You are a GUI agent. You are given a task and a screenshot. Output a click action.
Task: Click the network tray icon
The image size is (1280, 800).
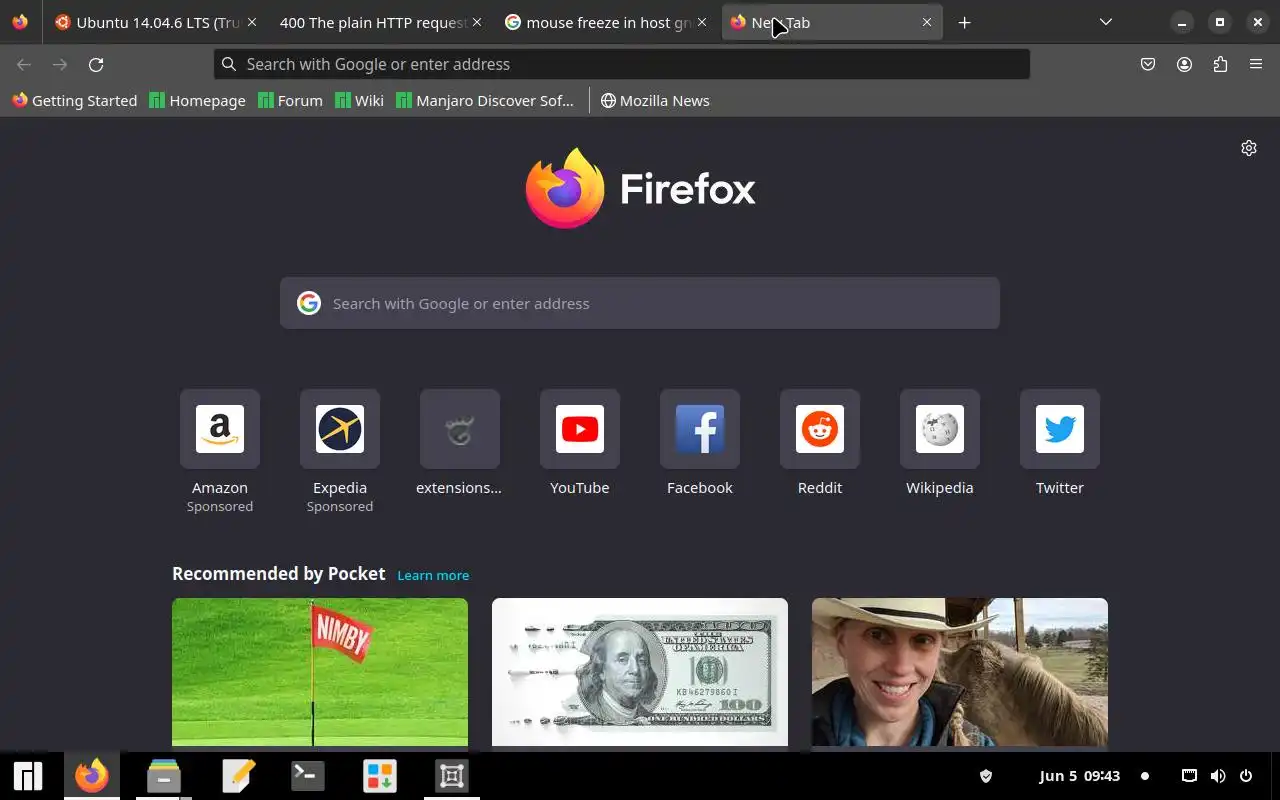(x=1189, y=776)
